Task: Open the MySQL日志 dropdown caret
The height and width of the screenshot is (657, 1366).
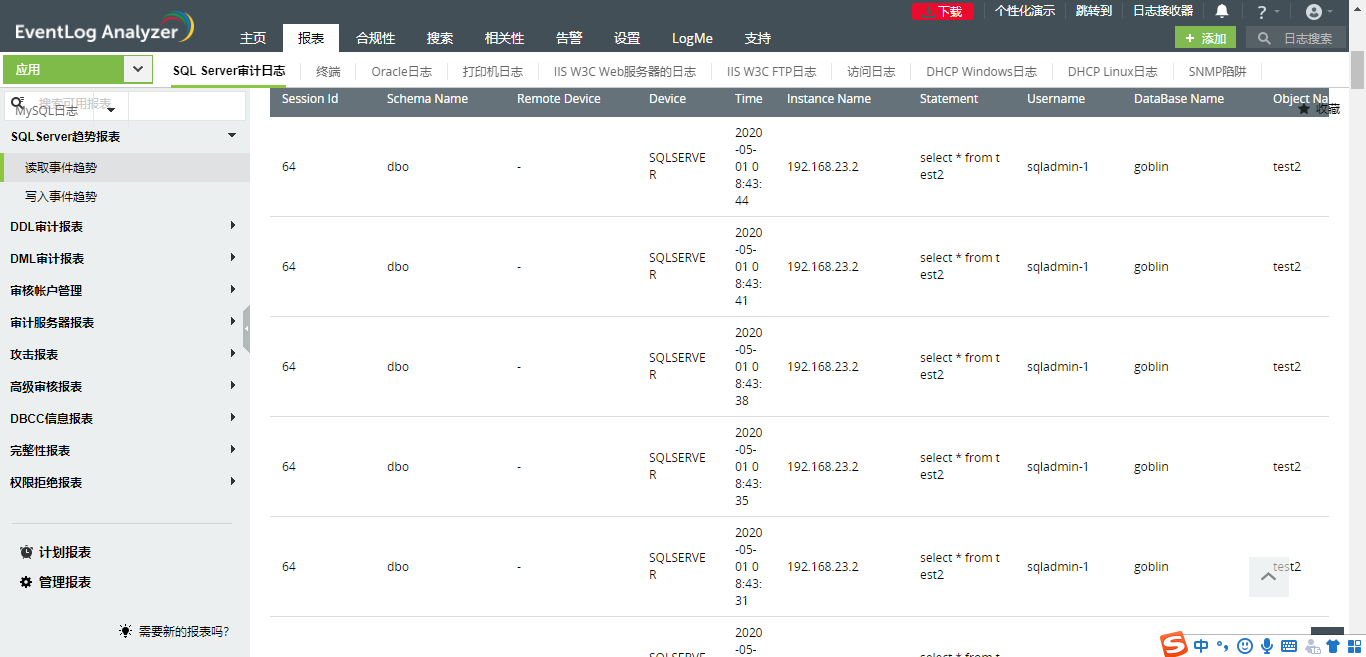Action: click(111, 110)
